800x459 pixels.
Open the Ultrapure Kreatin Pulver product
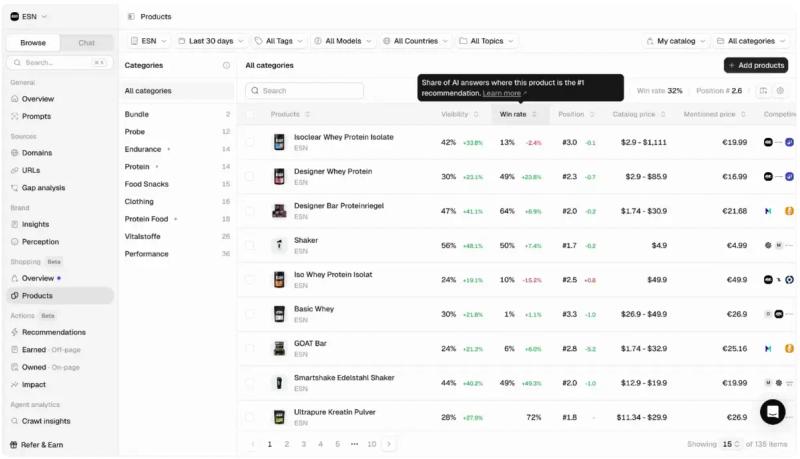click(335, 412)
